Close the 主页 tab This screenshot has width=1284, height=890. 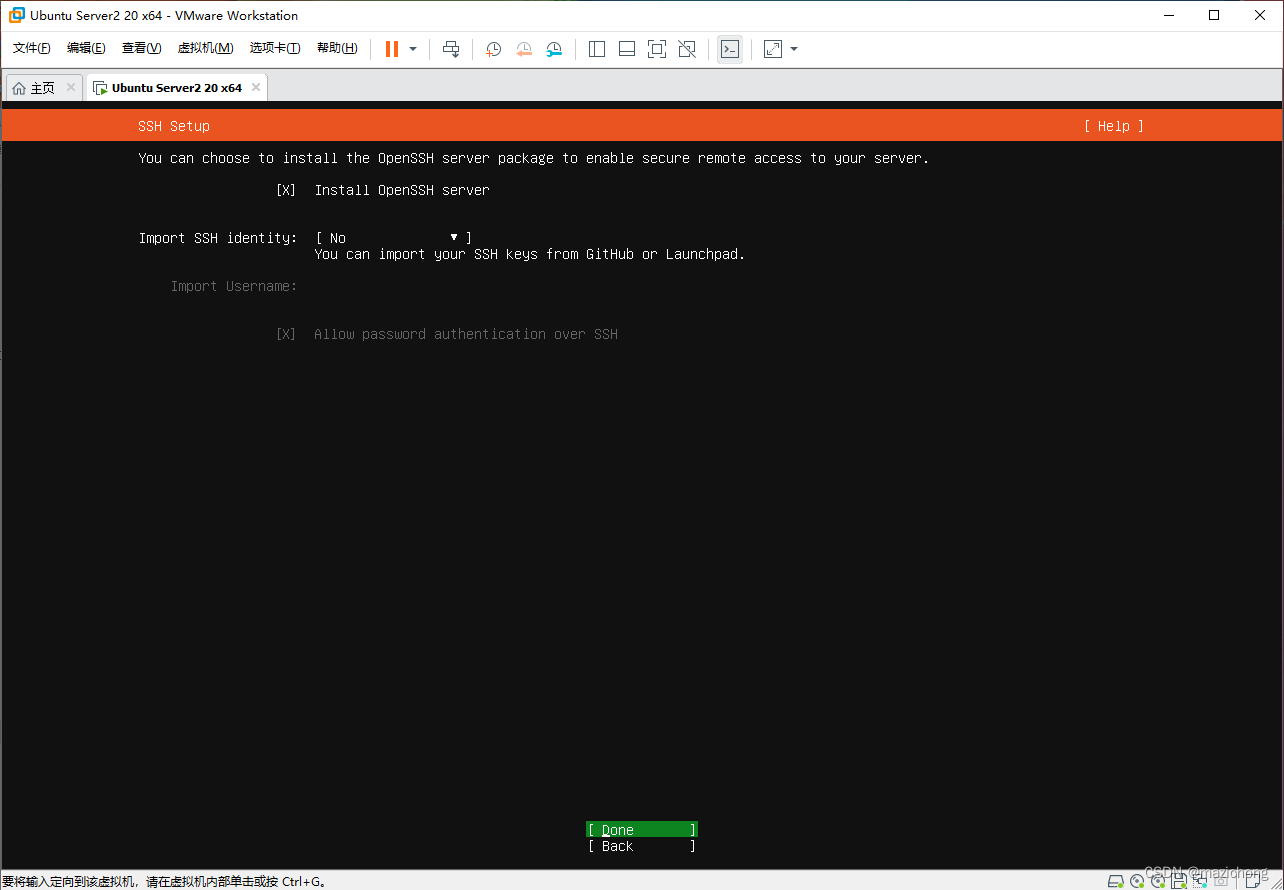pyautogui.click(x=70, y=87)
